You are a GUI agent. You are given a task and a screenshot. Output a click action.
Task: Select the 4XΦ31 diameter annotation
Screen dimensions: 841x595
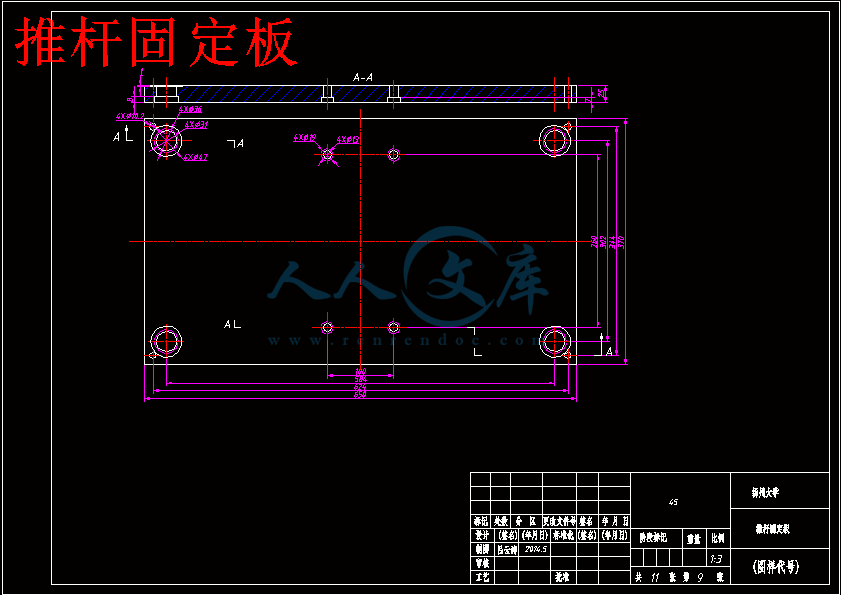[x=196, y=124]
